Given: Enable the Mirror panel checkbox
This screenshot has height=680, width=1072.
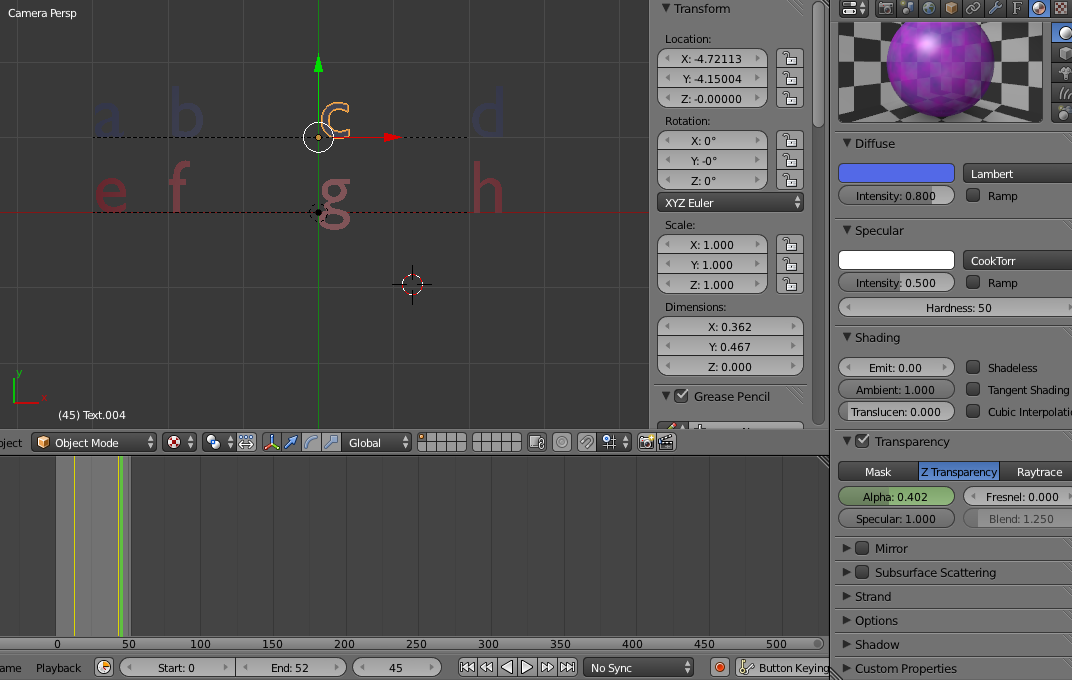Looking at the screenshot, I should (863, 547).
